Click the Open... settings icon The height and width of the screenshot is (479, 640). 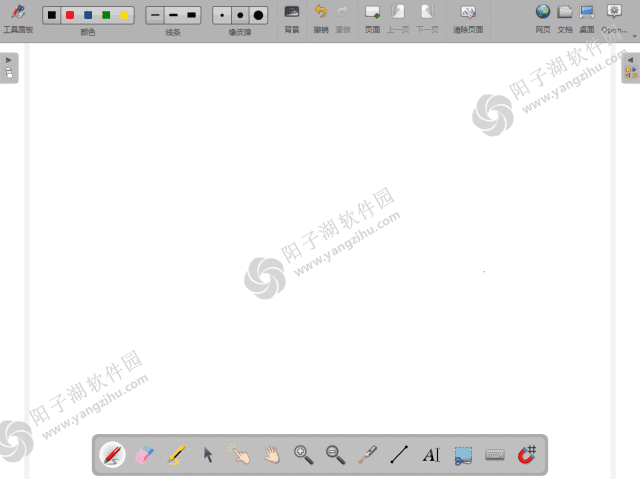(614, 18)
